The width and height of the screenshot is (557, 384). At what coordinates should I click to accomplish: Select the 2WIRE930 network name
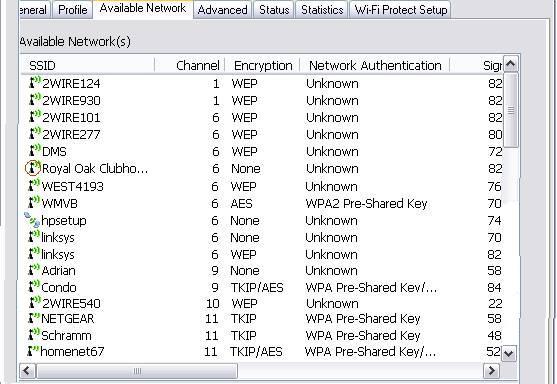point(71,101)
